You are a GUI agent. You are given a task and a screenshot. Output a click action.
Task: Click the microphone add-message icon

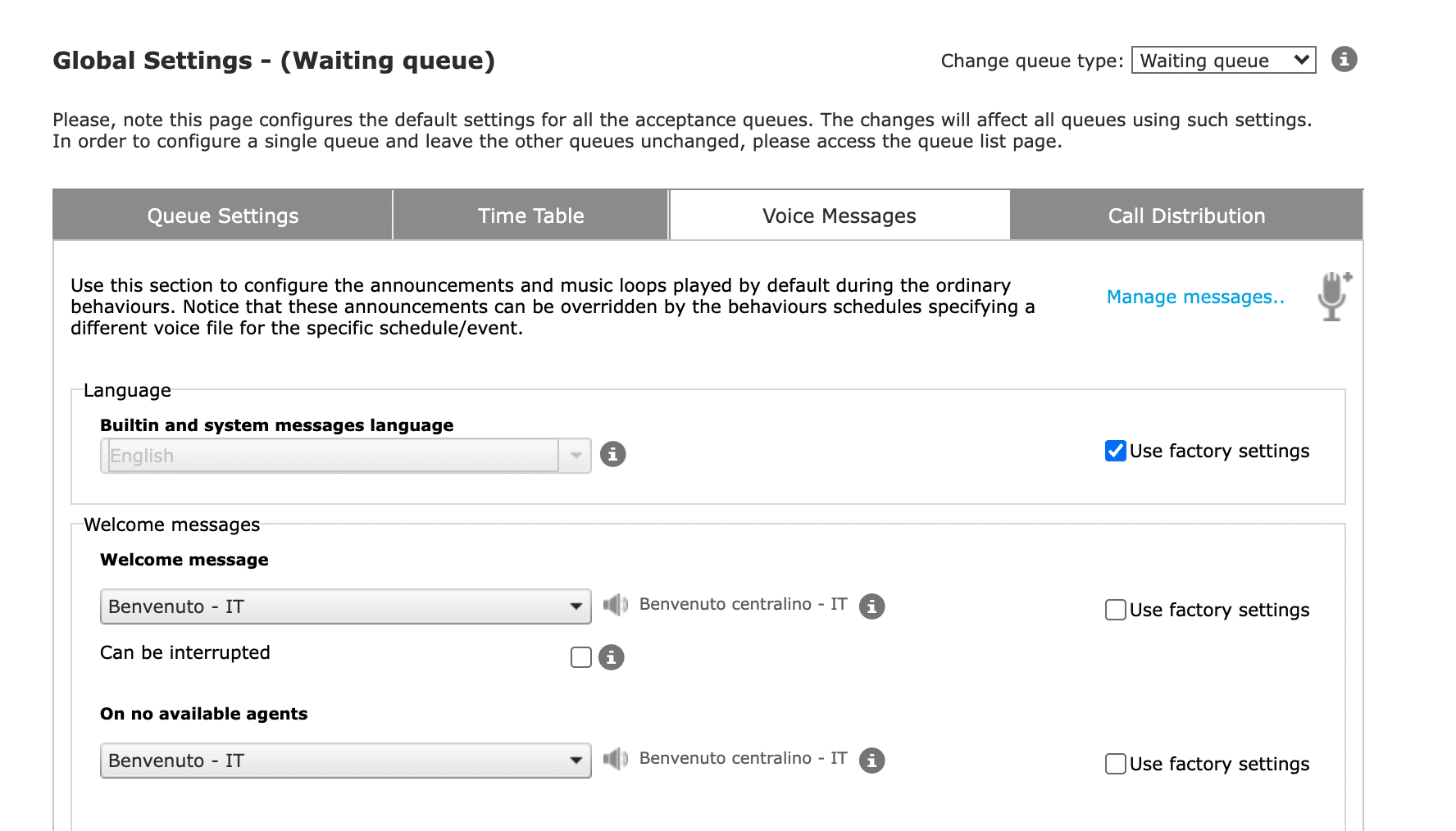tap(1334, 296)
